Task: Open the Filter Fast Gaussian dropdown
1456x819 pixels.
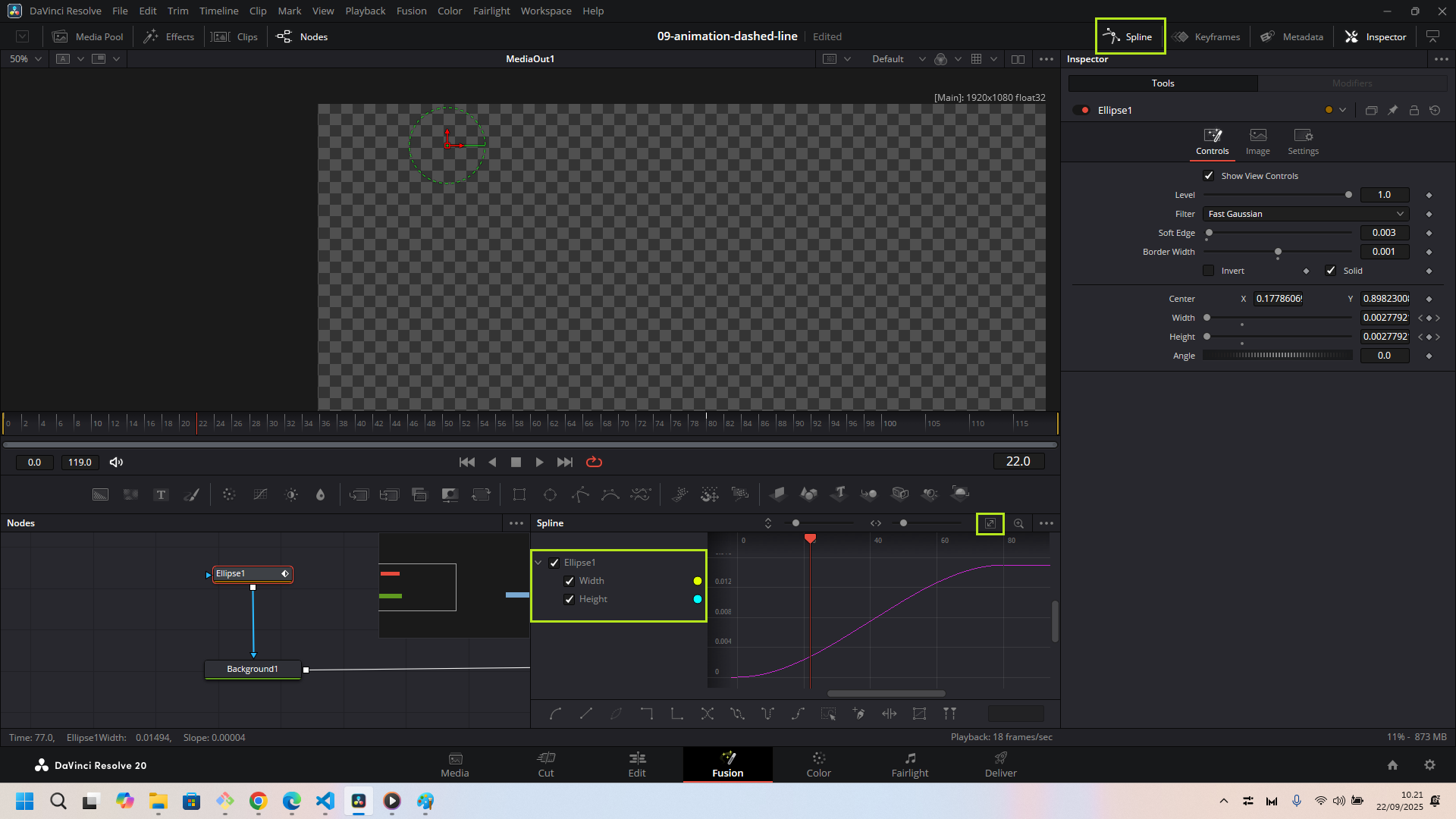Action: tap(1305, 214)
